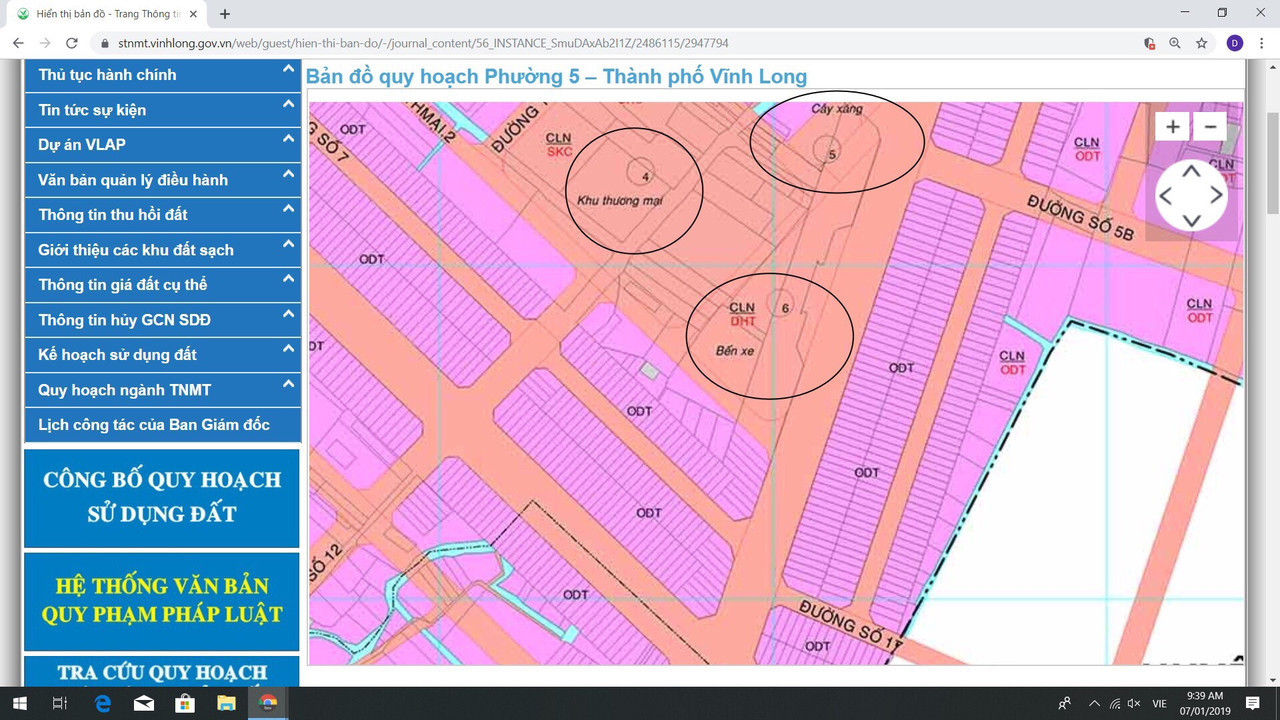Pan the map right with the arrow
The height and width of the screenshot is (720, 1280).
(1216, 195)
